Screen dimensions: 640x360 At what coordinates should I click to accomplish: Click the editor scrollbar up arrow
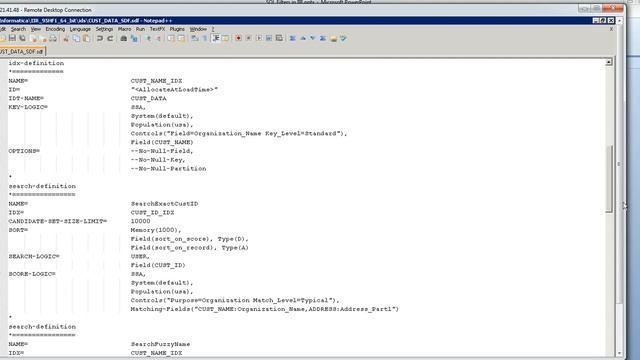coord(609,62)
